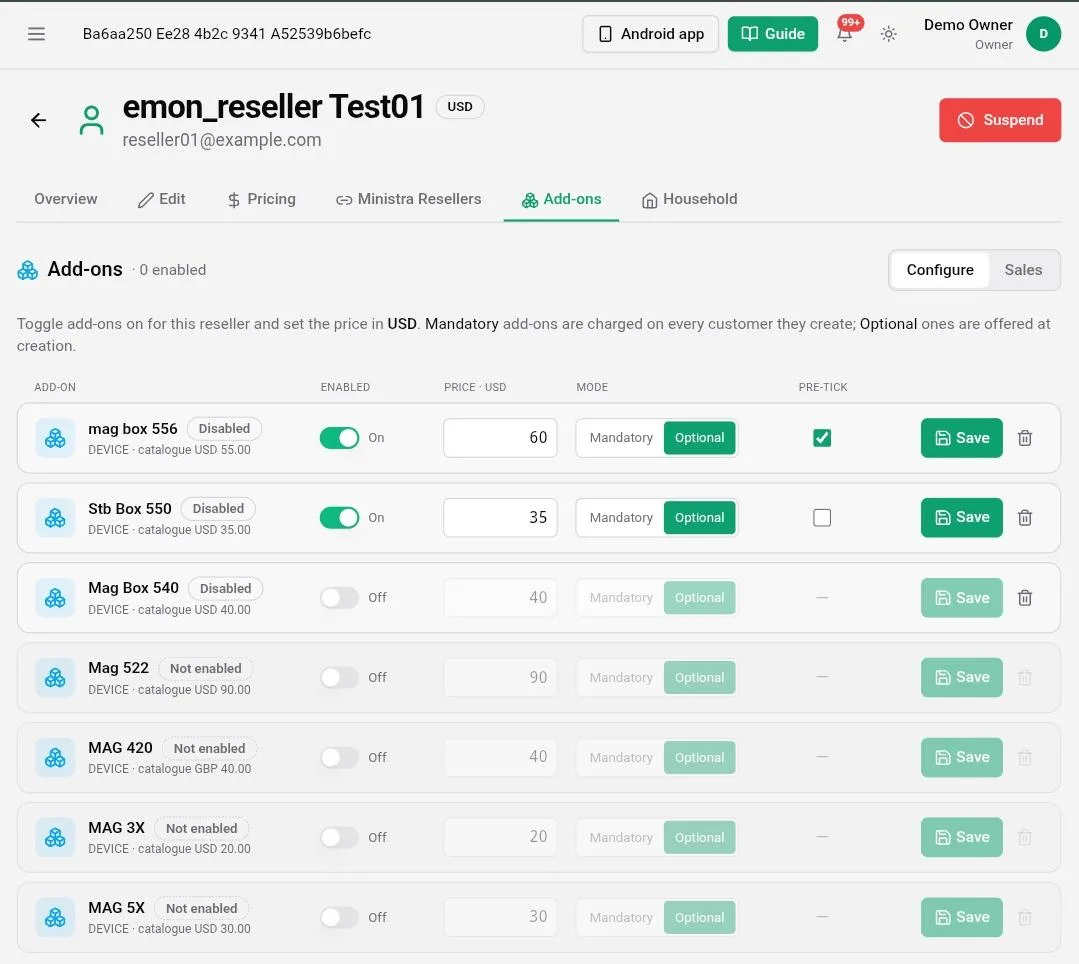
Task: Select Mandatory mode for Mag Box 540
Action: (621, 597)
